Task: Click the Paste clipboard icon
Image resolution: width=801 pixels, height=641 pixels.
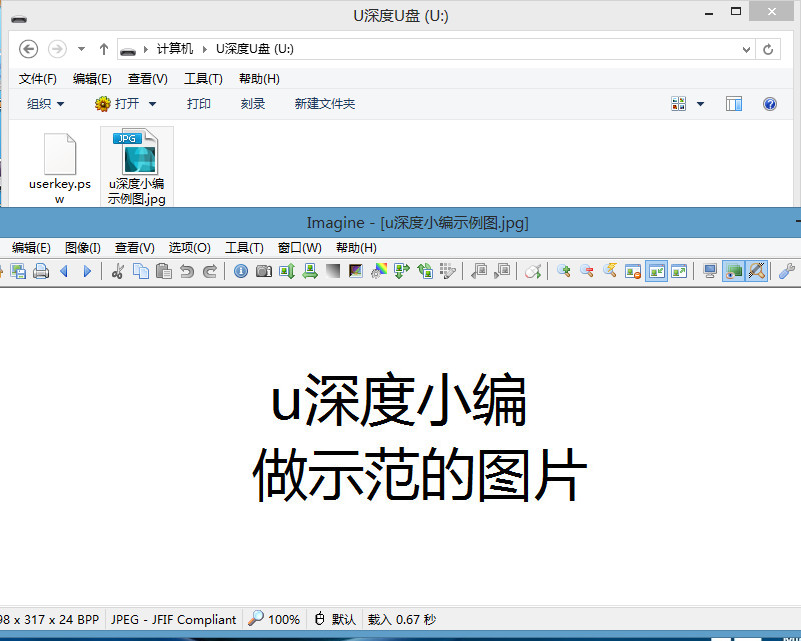Action: pyautogui.click(x=163, y=271)
